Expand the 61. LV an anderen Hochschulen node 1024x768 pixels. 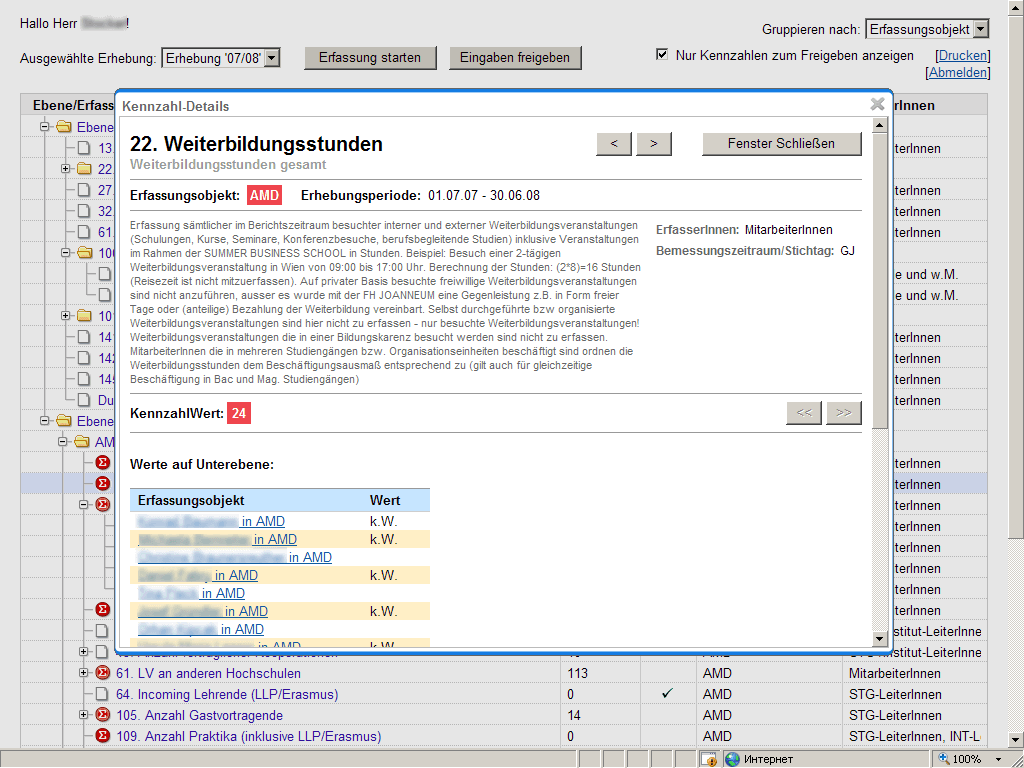[84, 673]
